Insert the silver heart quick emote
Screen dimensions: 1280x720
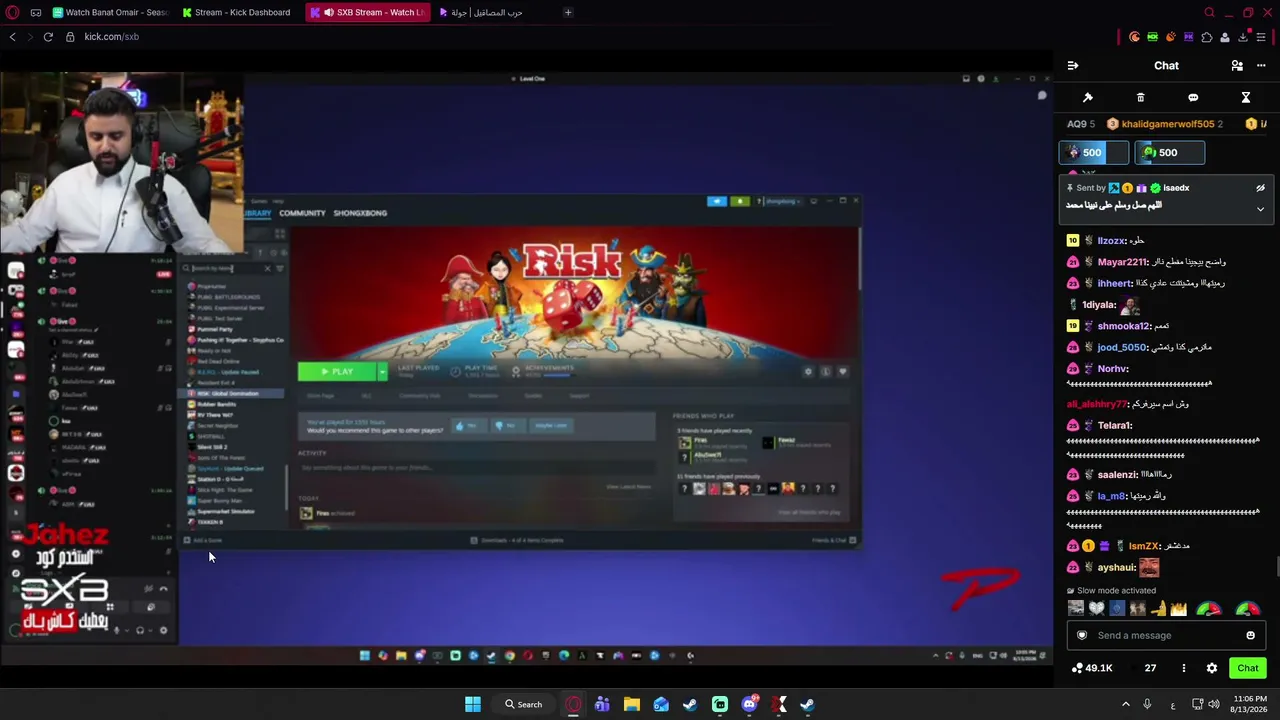coord(1096,608)
